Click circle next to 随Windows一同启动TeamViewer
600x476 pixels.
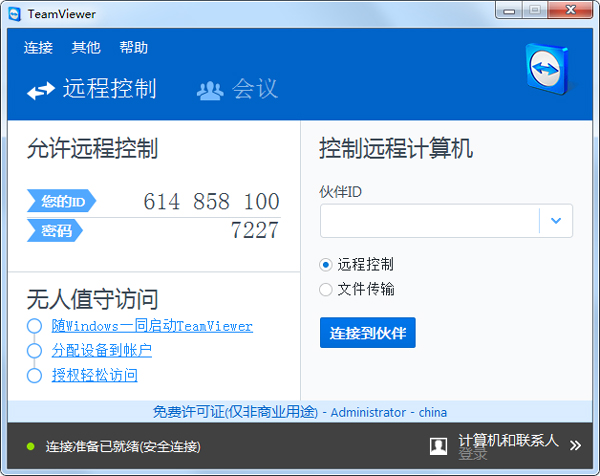pos(34,326)
